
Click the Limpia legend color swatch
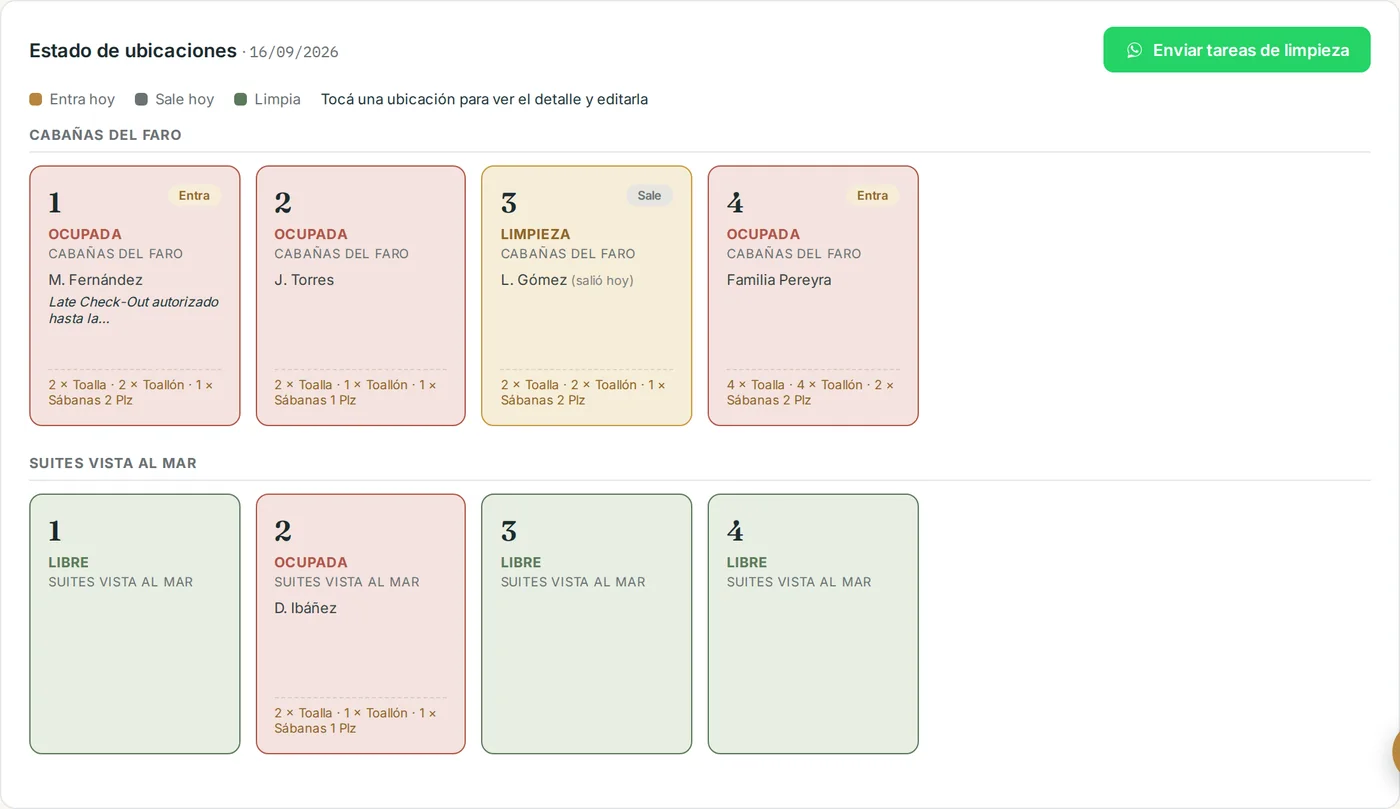click(x=240, y=99)
